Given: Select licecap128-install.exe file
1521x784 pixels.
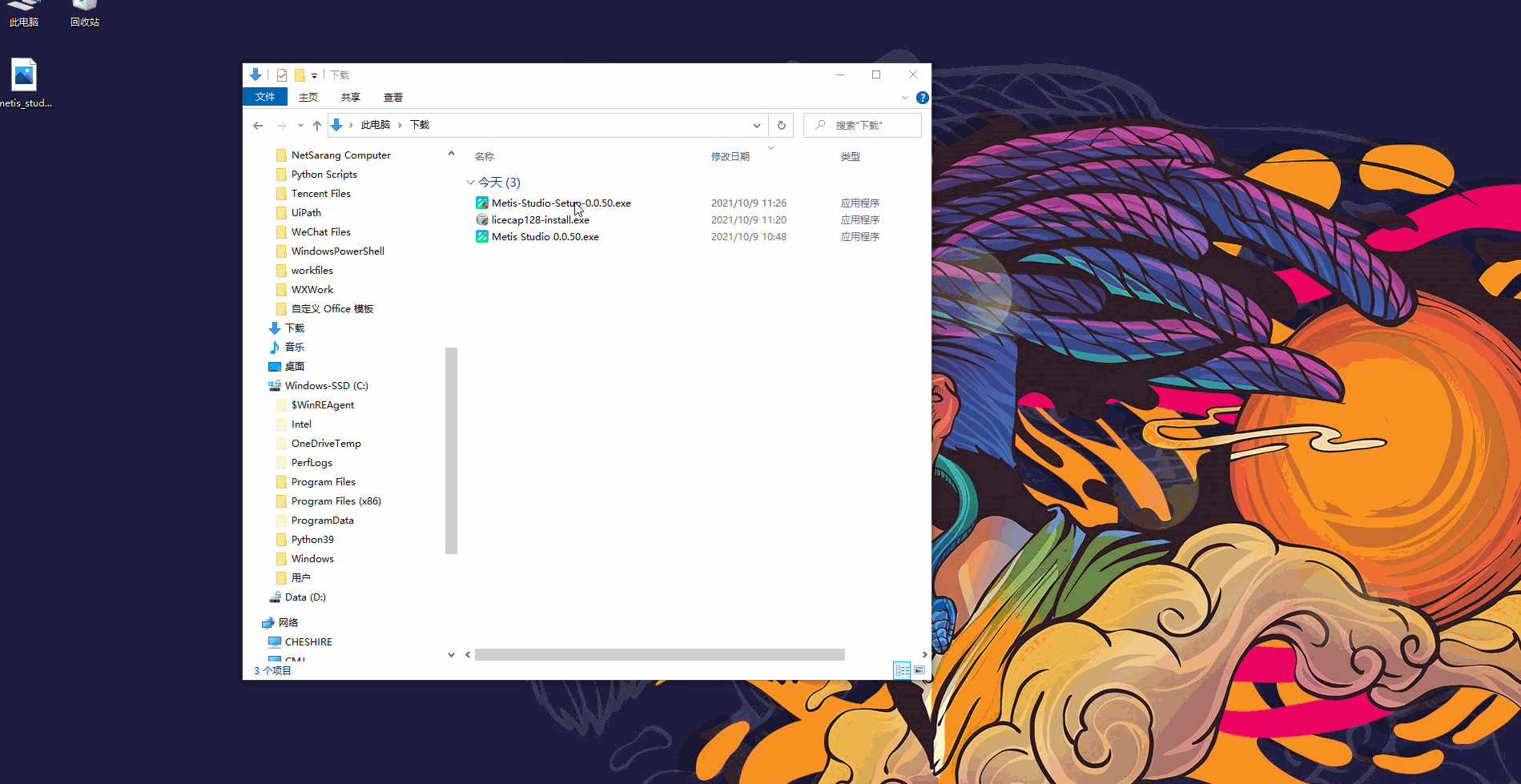Looking at the screenshot, I should click(541, 220).
